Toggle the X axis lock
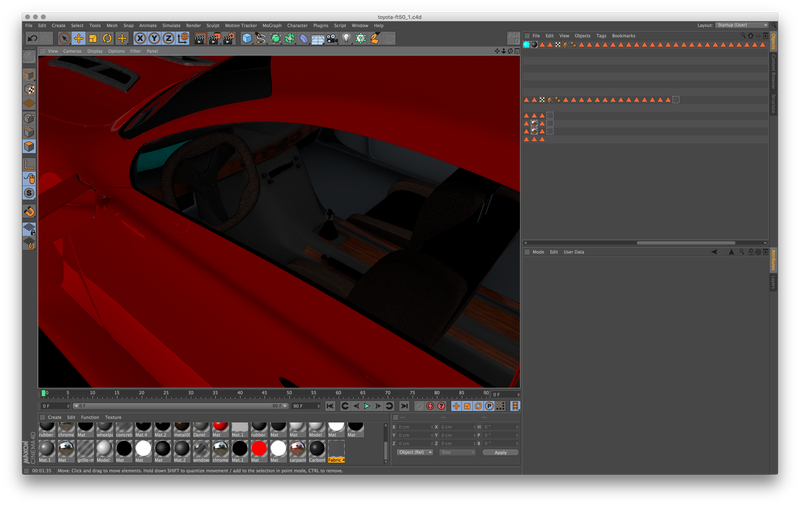The width and height of the screenshot is (800, 506). 140,38
